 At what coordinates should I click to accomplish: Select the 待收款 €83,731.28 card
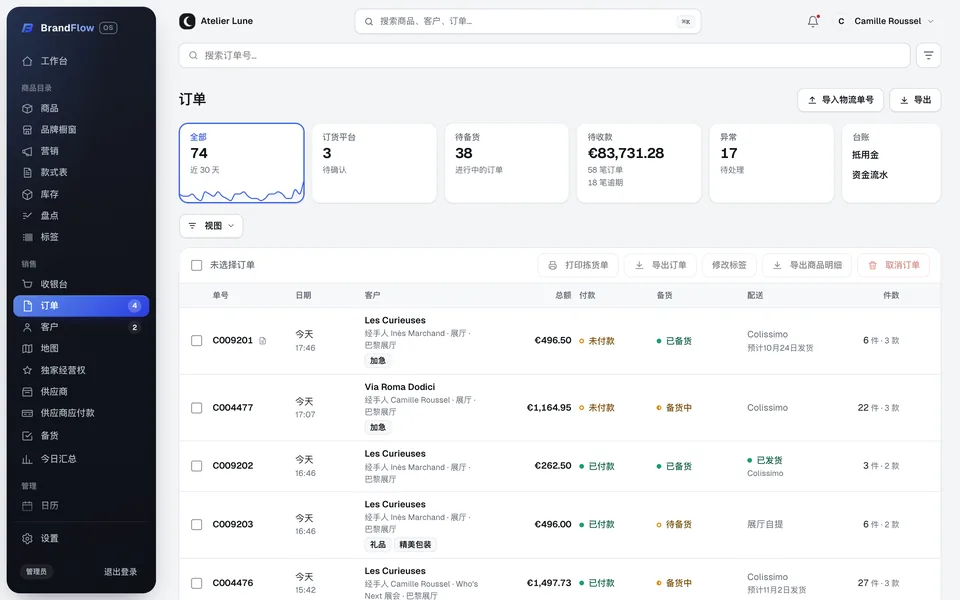[639, 163]
